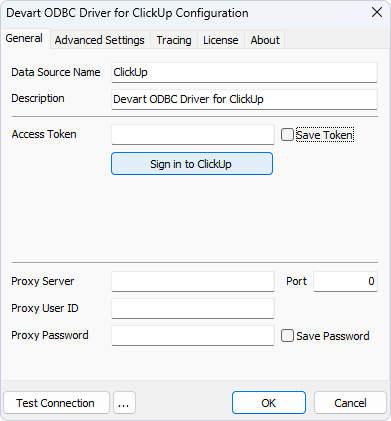Click the Proxy Password field

point(193,335)
